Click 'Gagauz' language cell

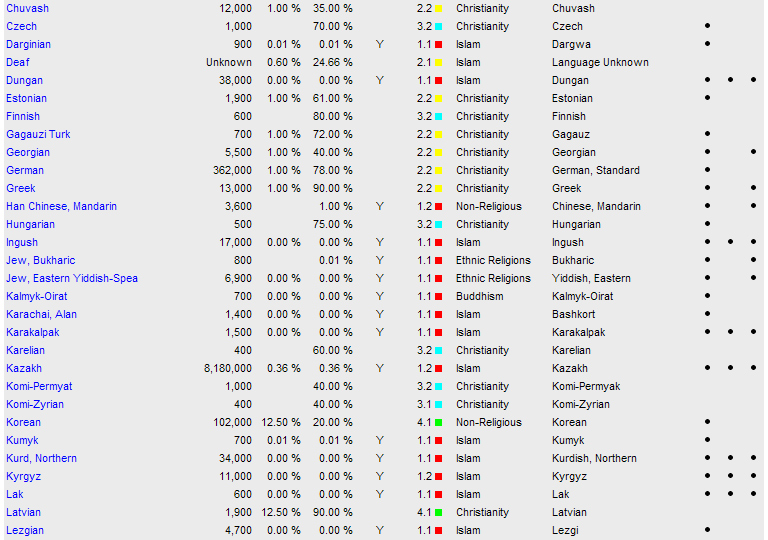(571, 134)
